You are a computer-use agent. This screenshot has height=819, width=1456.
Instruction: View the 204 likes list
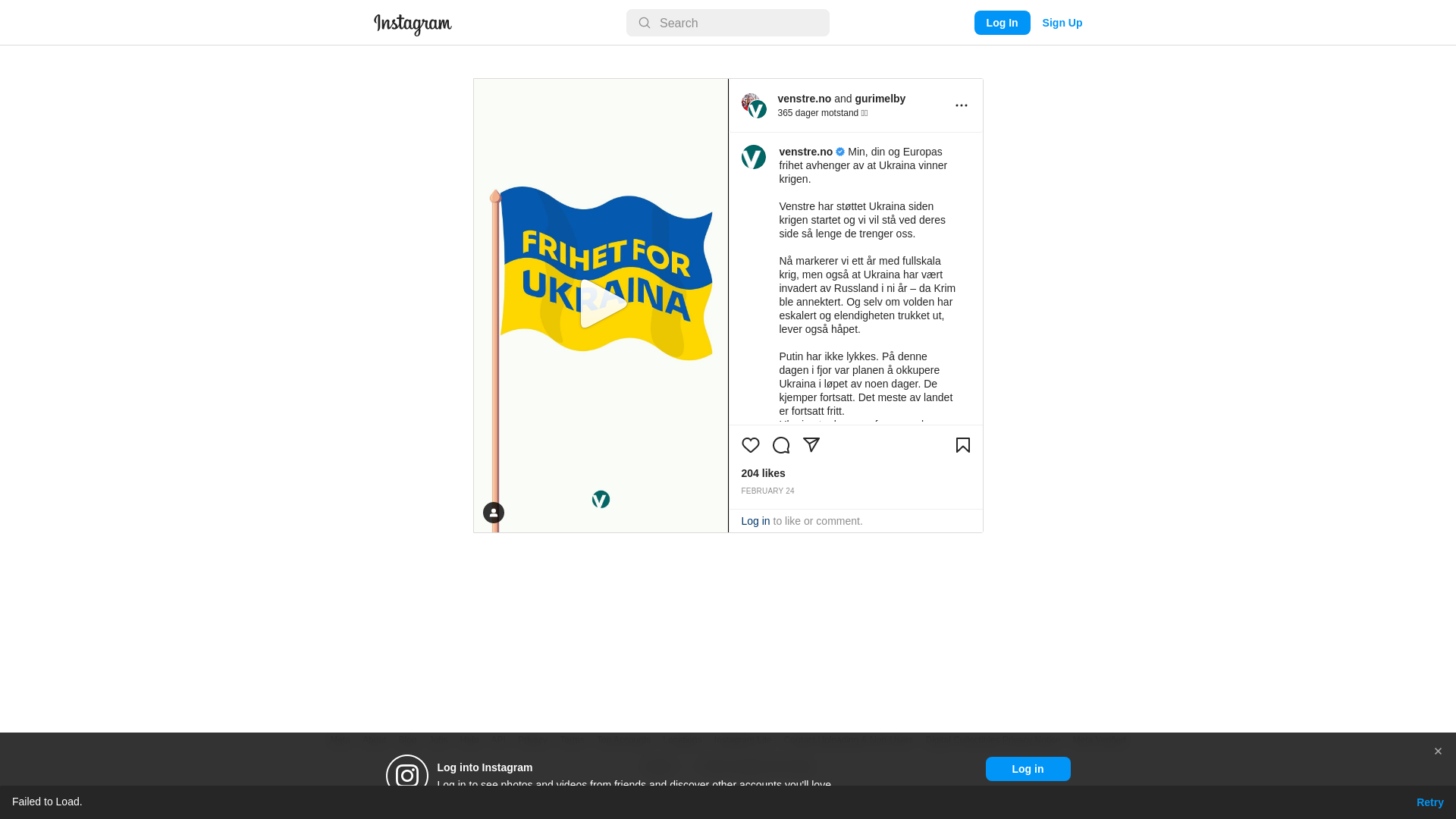[763, 473]
